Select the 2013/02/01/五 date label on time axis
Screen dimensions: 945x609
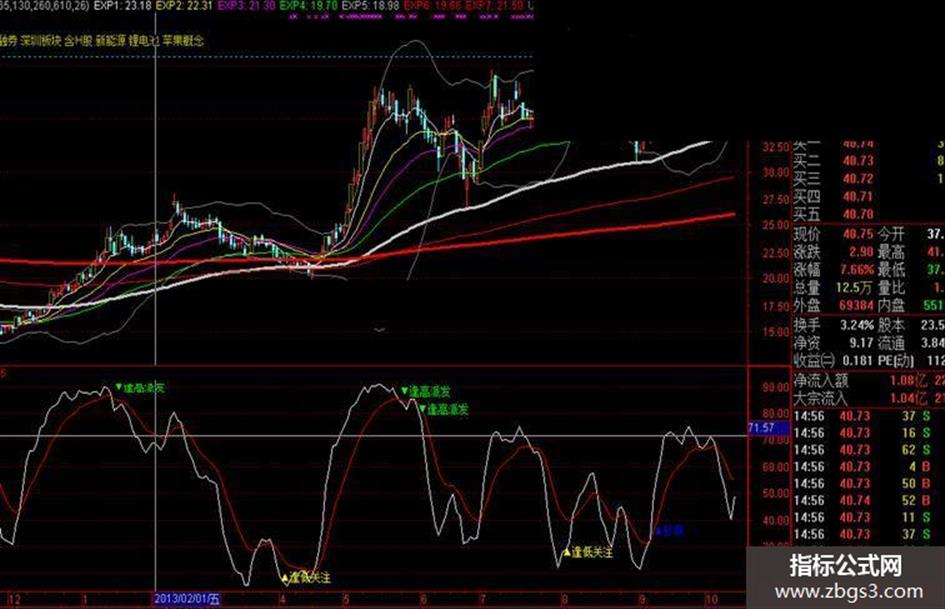point(187,599)
